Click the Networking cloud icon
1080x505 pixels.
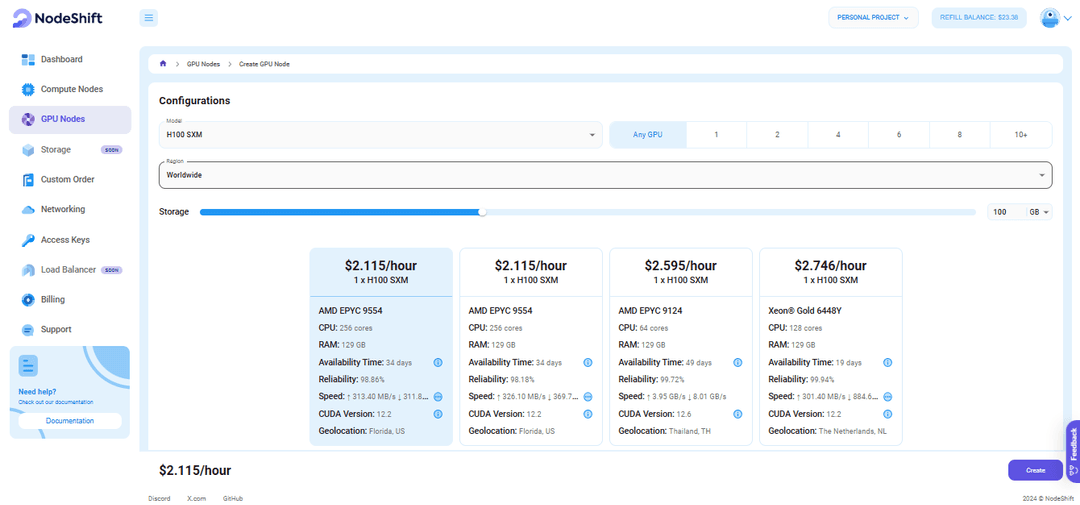click(x=28, y=209)
